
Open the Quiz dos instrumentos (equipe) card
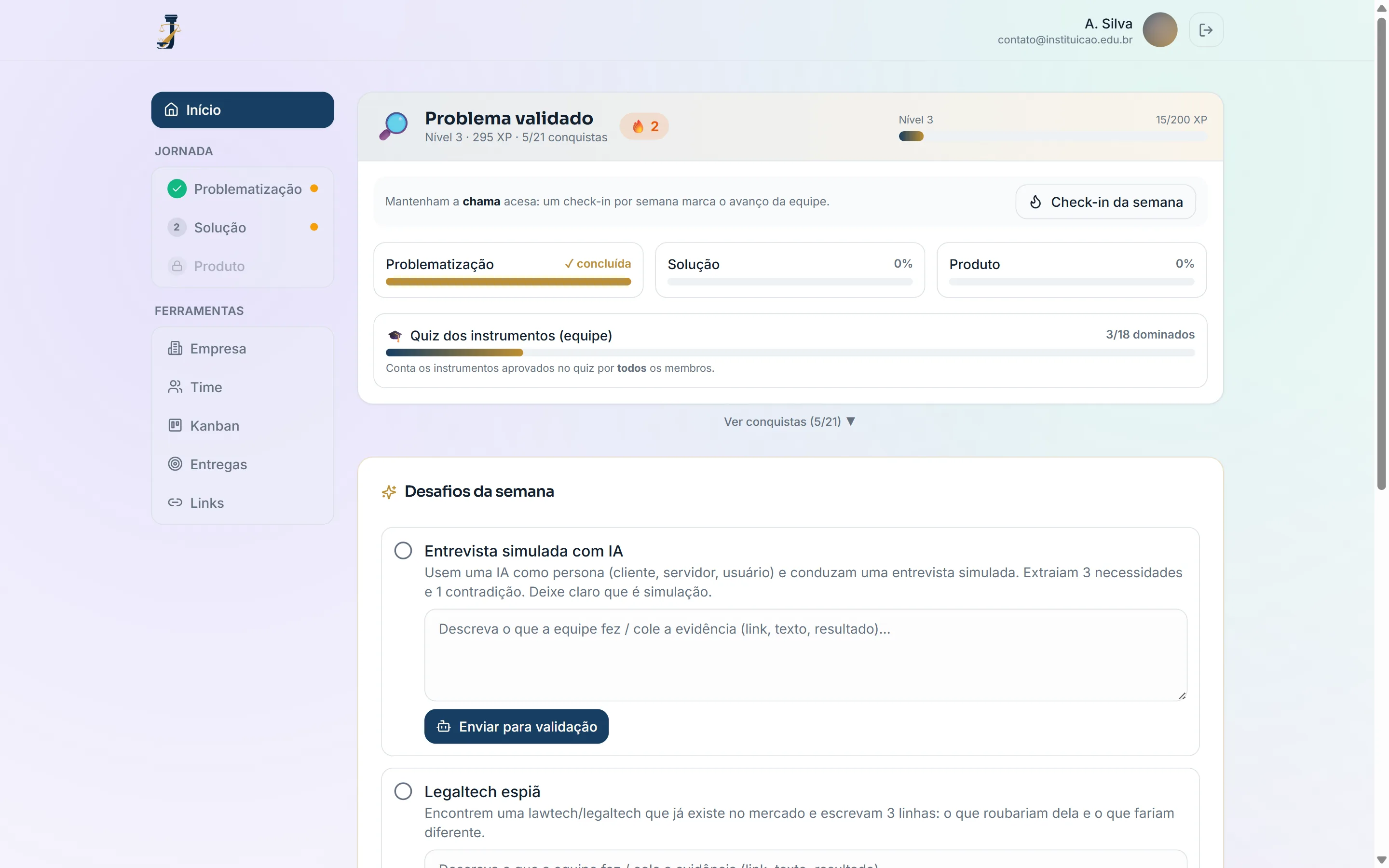click(790, 351)
